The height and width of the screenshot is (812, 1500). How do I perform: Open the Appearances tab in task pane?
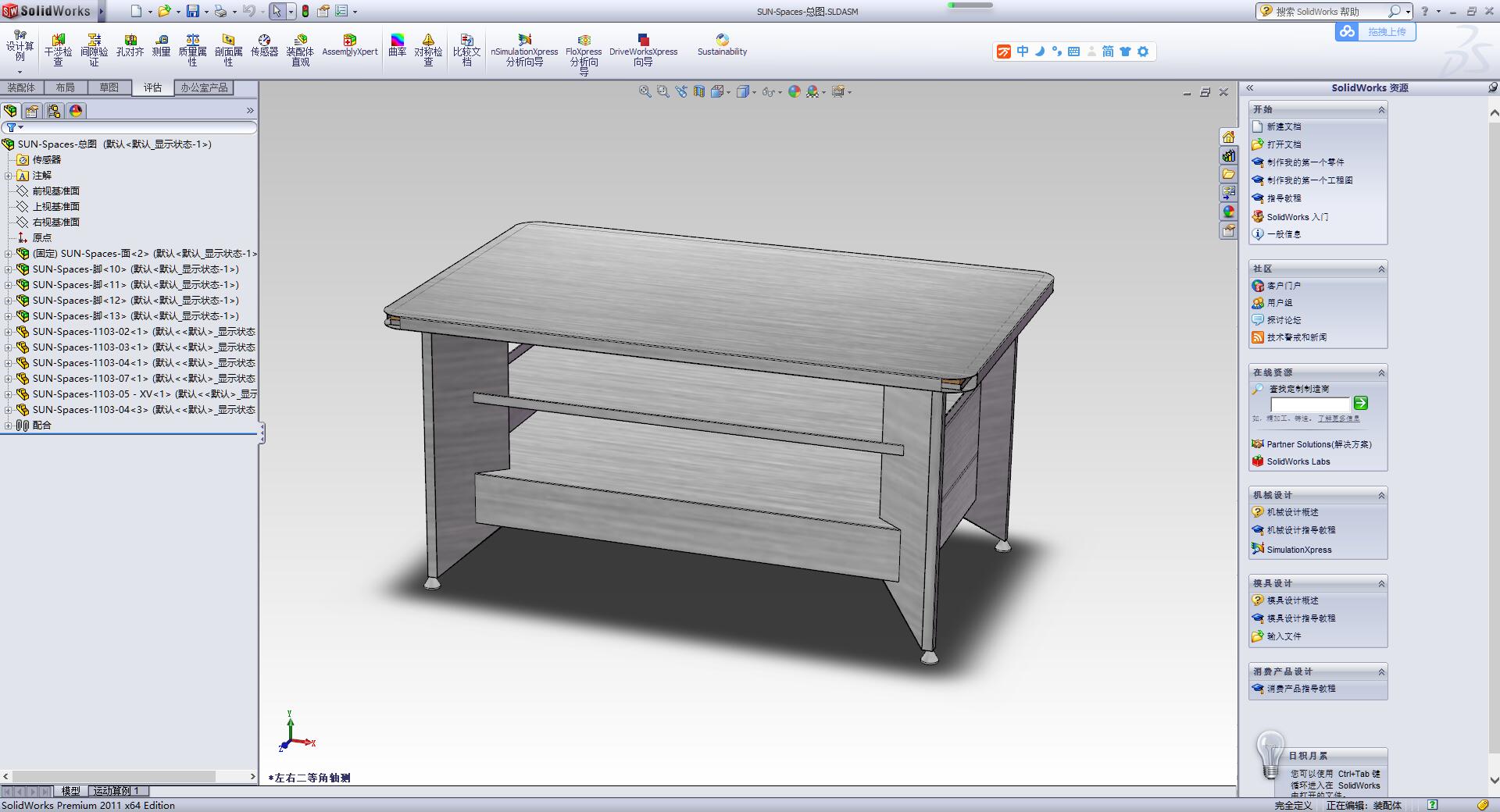[1229, 212]
